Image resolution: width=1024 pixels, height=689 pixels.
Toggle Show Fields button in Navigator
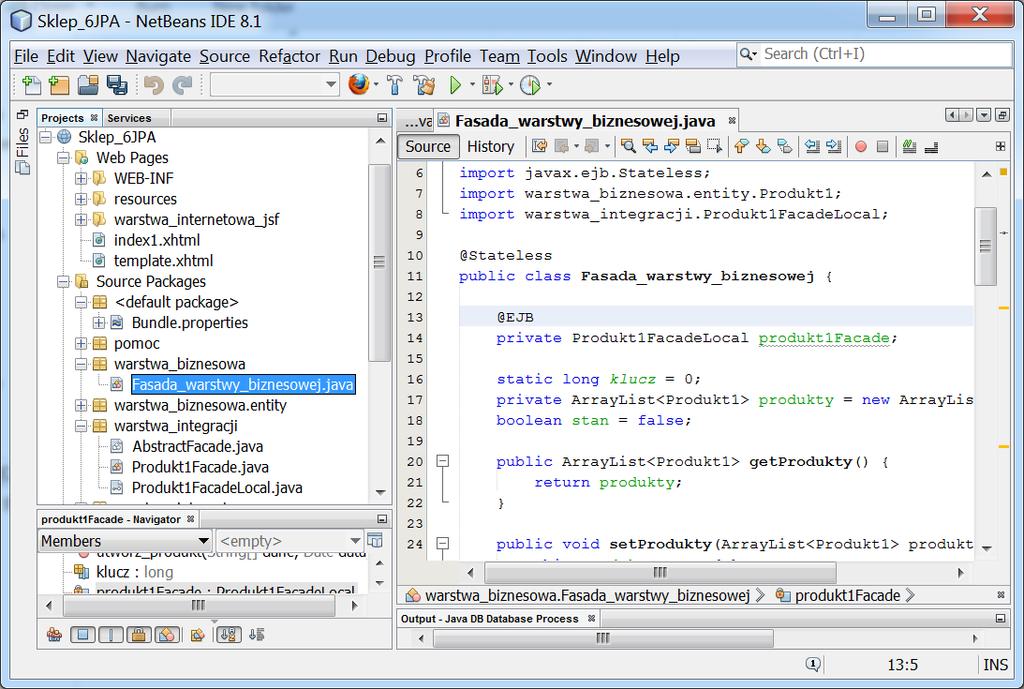click(x=82, y=634)
